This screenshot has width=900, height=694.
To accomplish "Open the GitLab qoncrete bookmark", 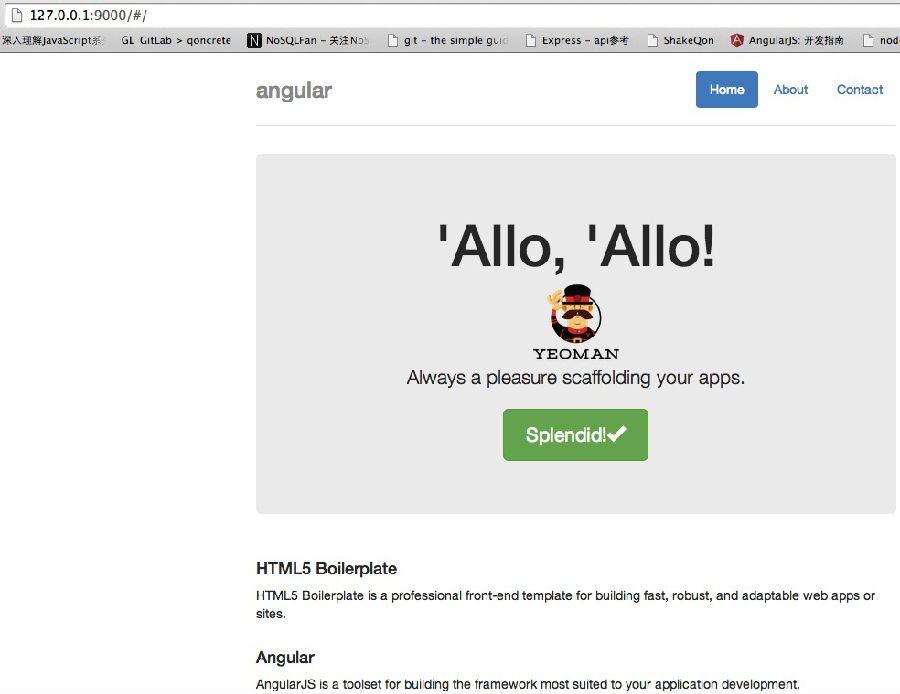I will 176,40.
